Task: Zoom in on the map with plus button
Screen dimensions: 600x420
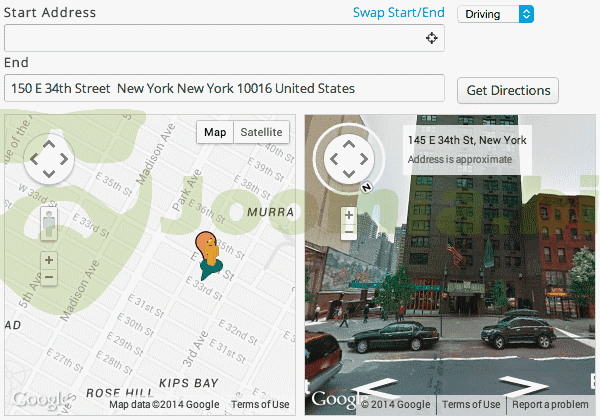Action: 49,260
